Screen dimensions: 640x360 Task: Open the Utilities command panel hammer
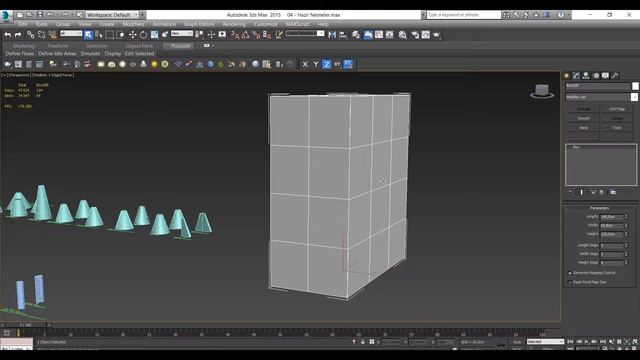tap(615, 76)
